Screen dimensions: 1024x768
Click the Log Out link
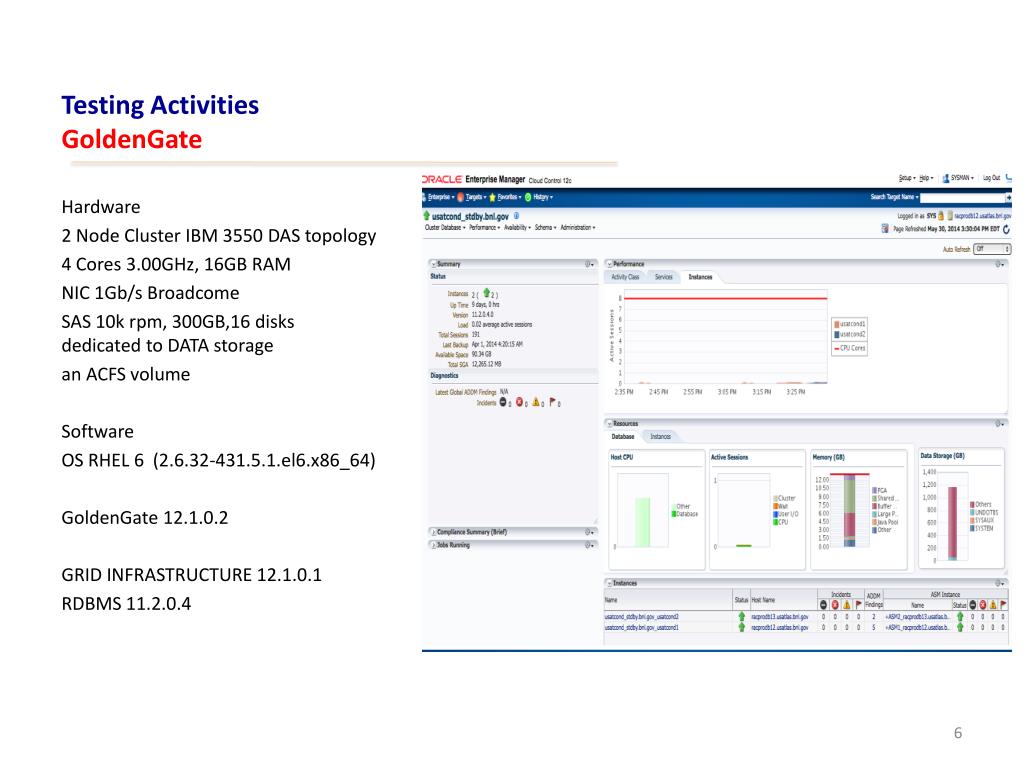(991, 178)
